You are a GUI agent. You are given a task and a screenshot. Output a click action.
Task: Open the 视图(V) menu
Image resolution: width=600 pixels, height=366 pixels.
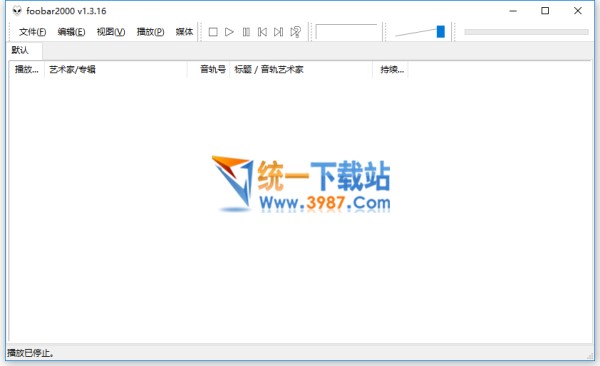pos(111,32)
